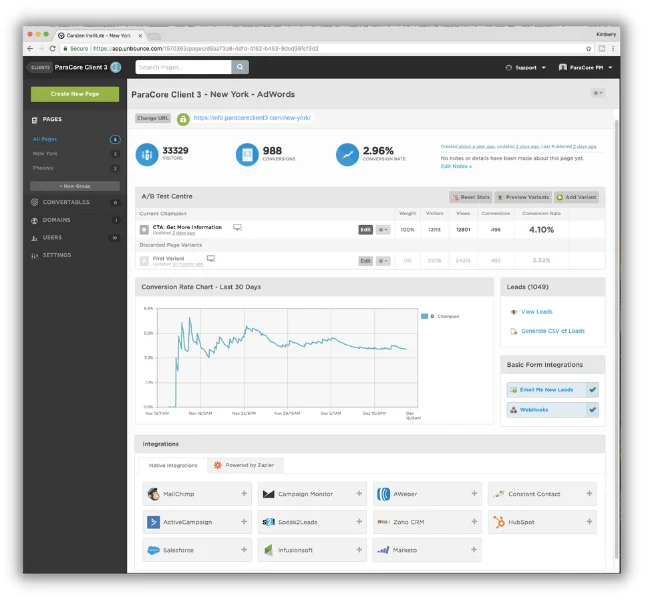Click the search magnifier icon

(240, 67)
